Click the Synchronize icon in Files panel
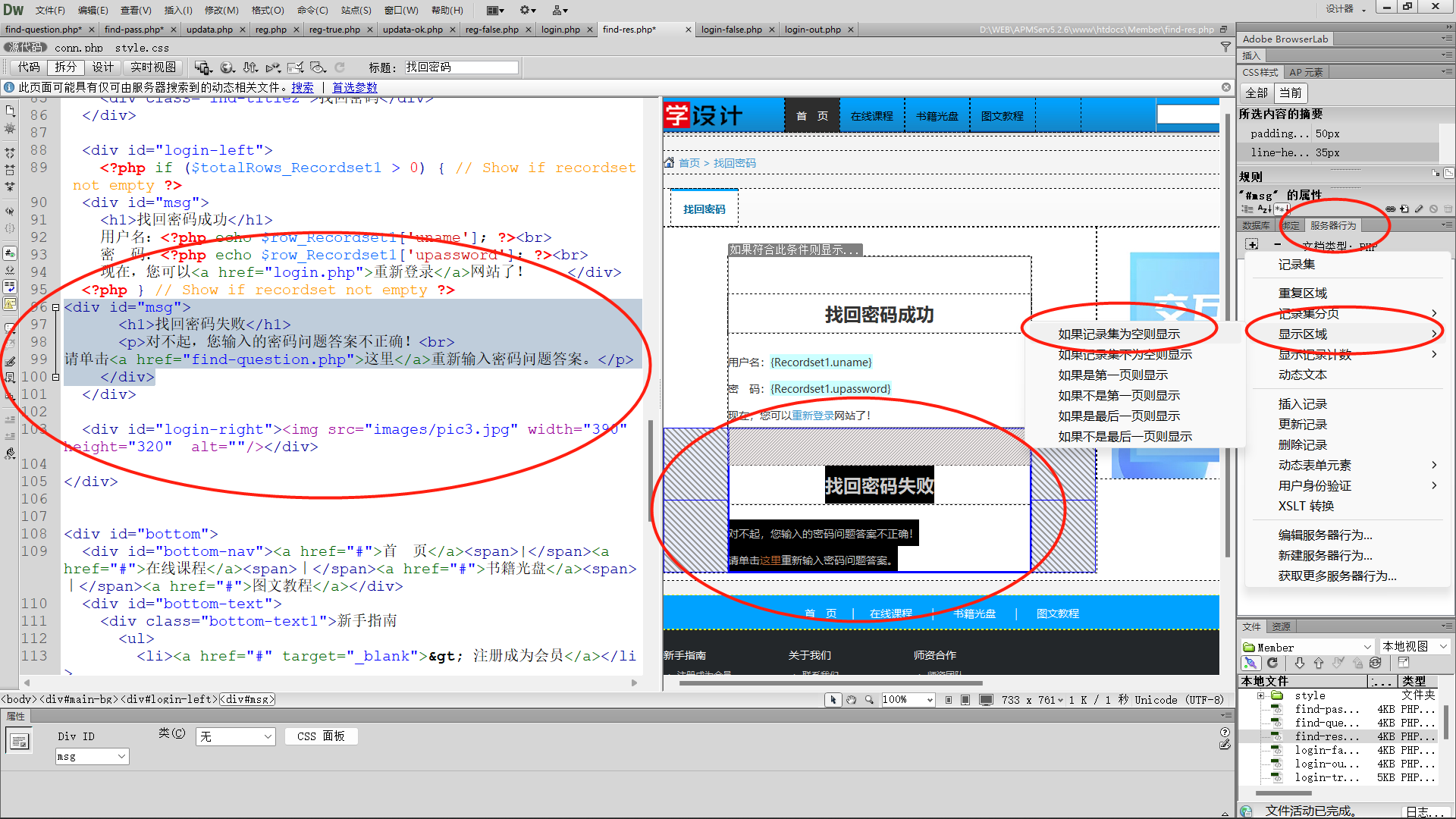 tap(1376, 662)
